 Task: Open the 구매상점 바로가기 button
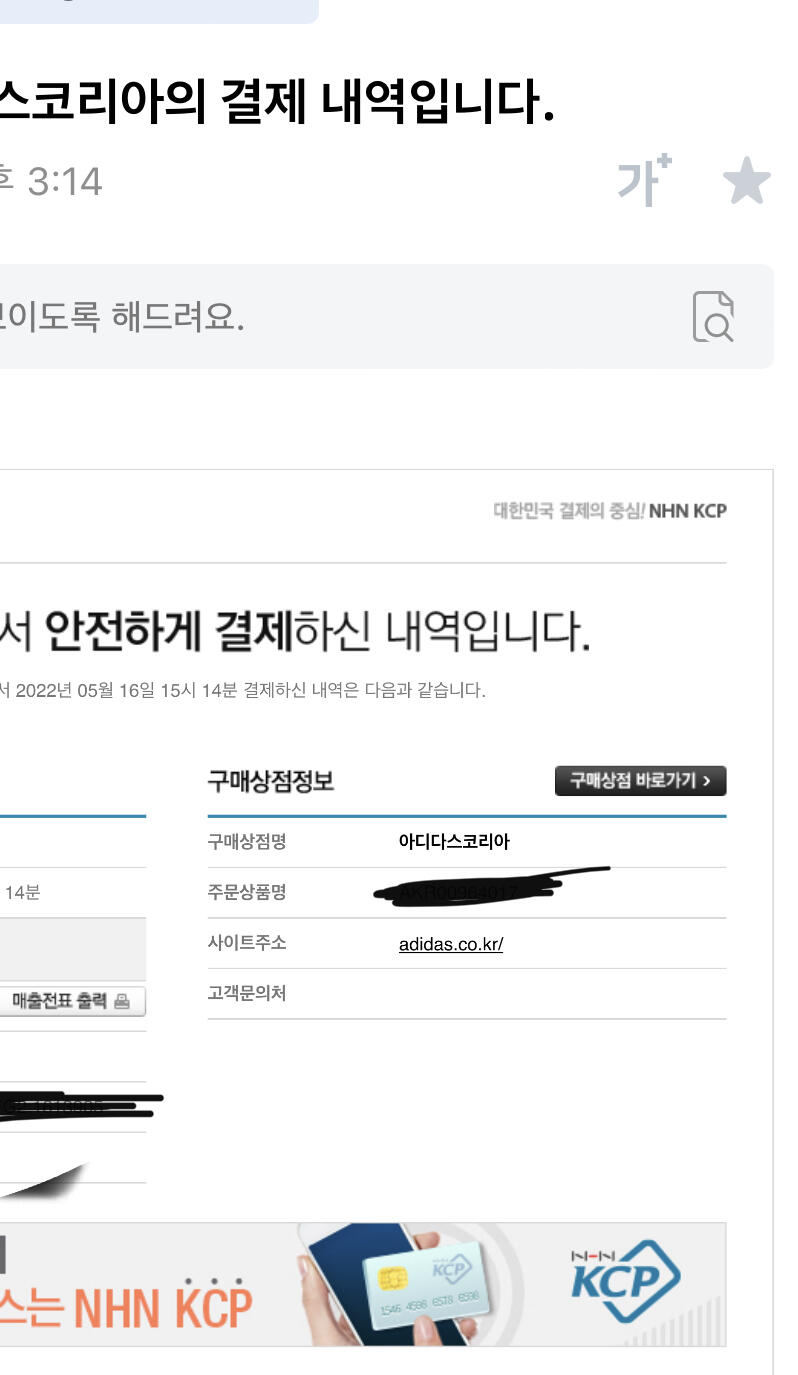(640, 781)
